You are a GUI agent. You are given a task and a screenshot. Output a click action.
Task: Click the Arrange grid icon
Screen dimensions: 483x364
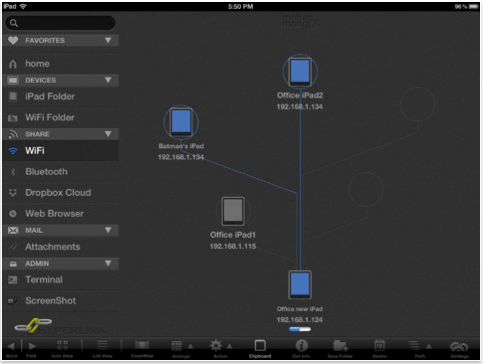[x=177, y=346]
